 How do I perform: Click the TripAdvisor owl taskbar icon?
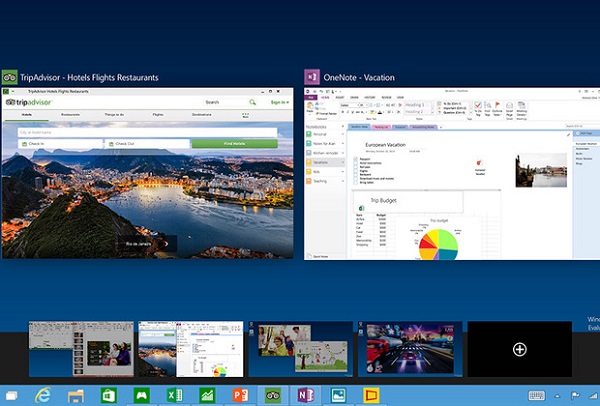point(272,395)
